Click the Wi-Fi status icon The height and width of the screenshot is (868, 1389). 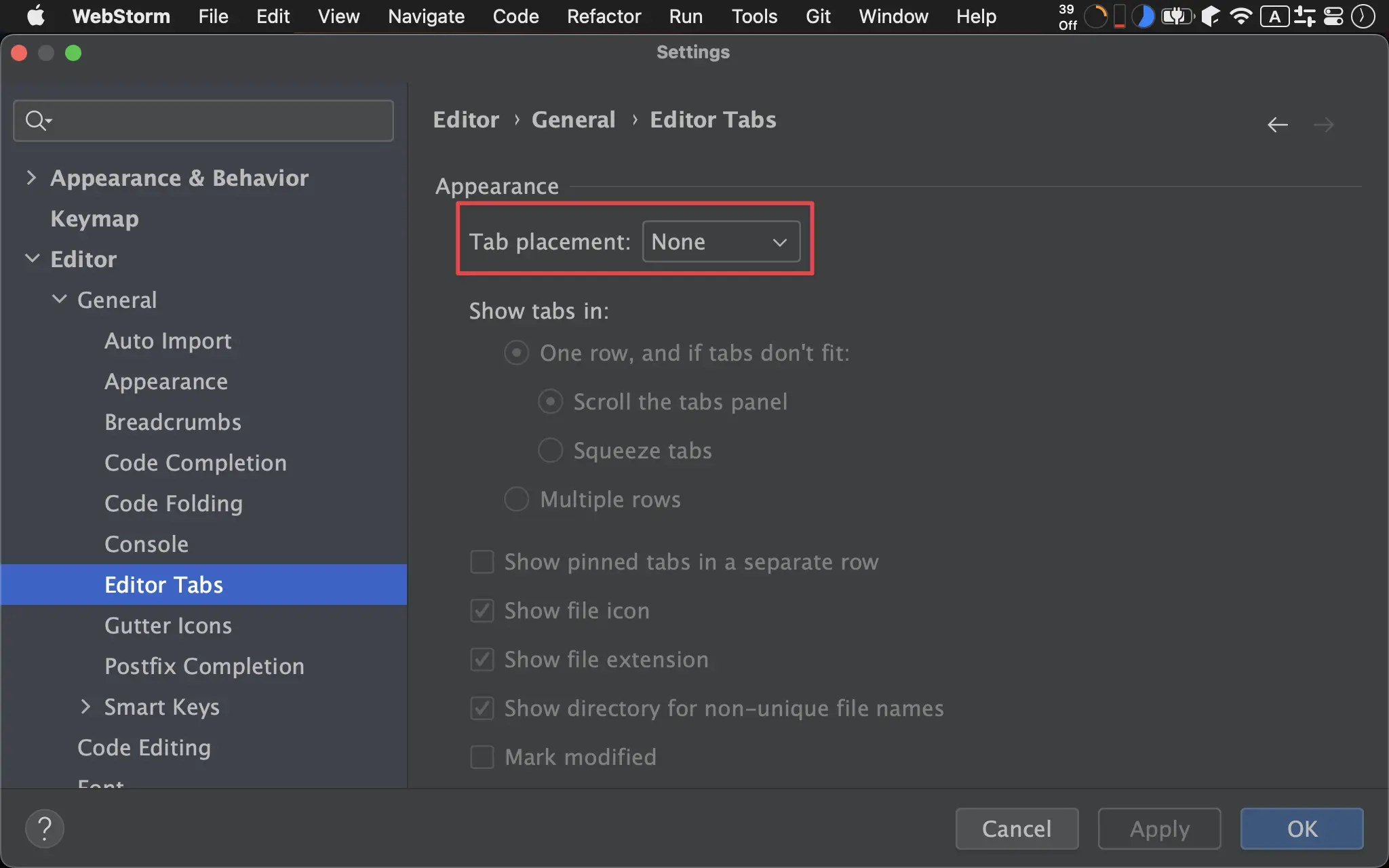(1240, 16)
